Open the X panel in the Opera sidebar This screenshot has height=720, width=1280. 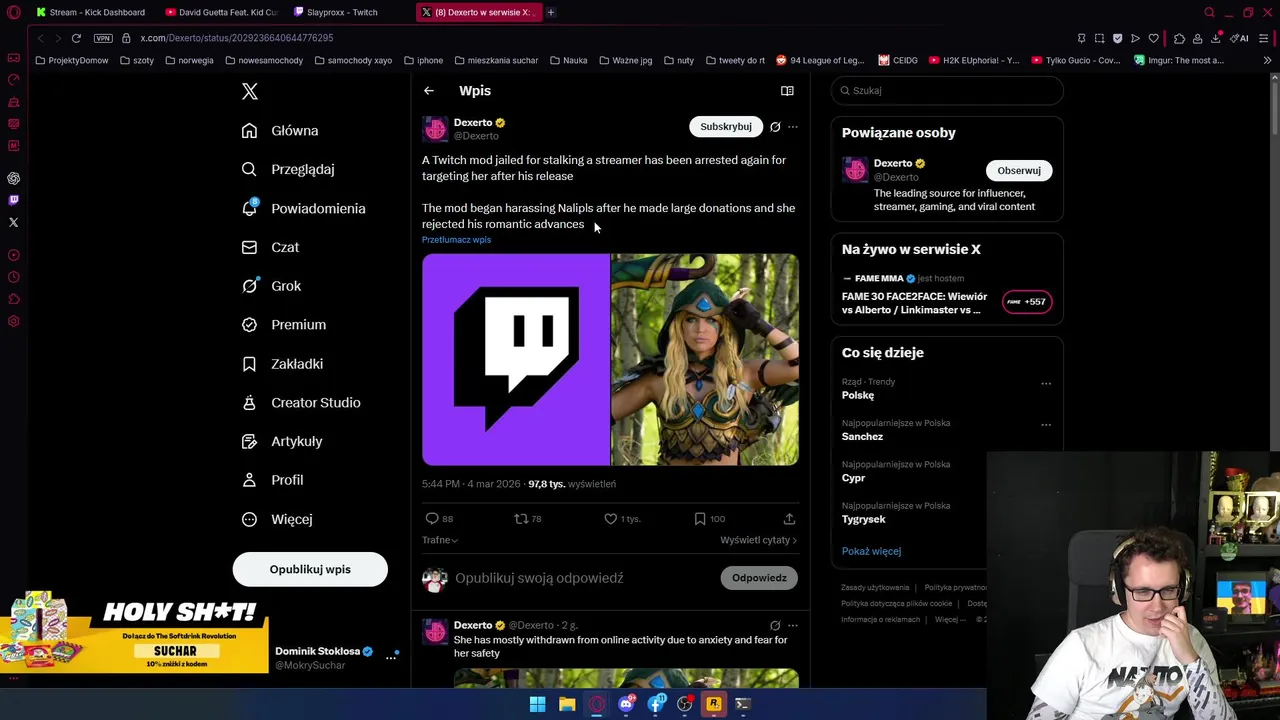tap(14, 222)
